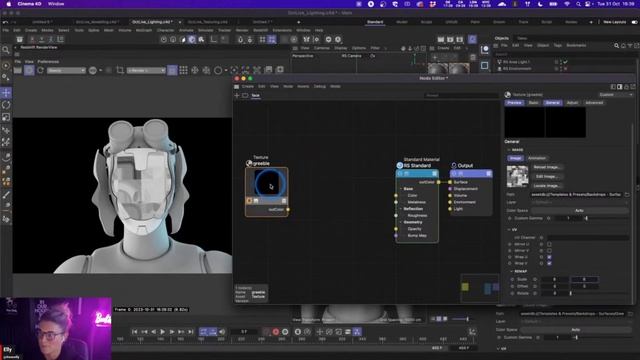Switch to the Advanced tab in attributes
Screen dimensions: 640x360
point(594,103)
